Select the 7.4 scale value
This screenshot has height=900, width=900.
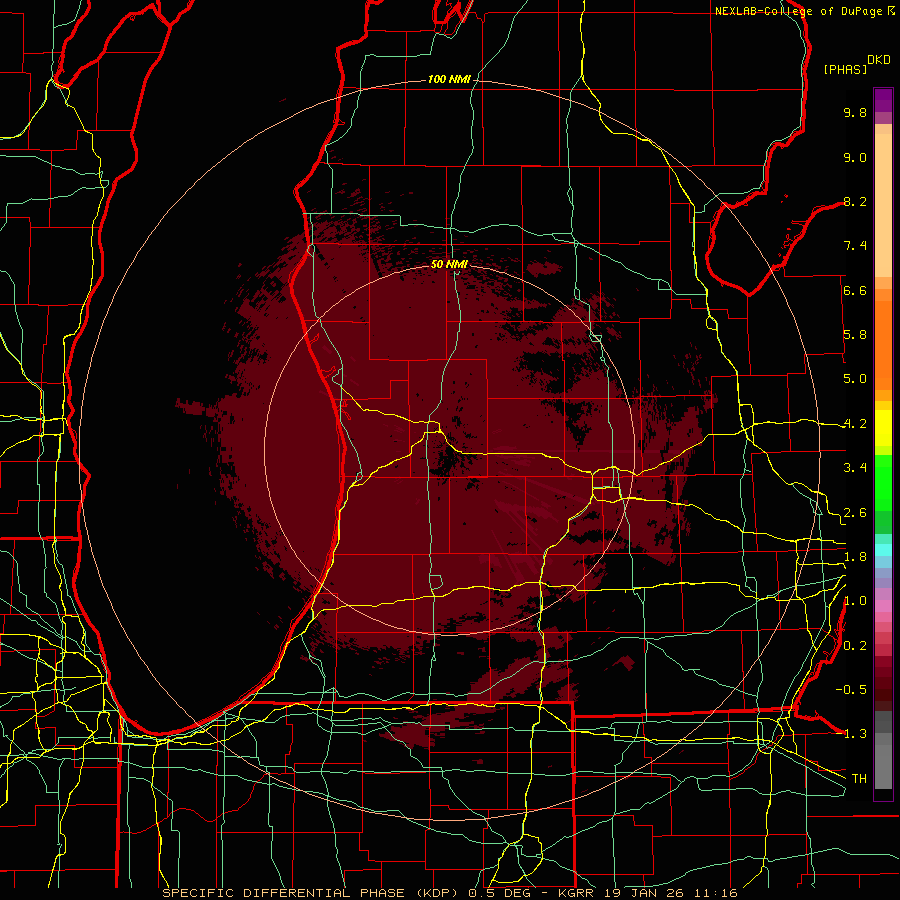click(855, 246)
